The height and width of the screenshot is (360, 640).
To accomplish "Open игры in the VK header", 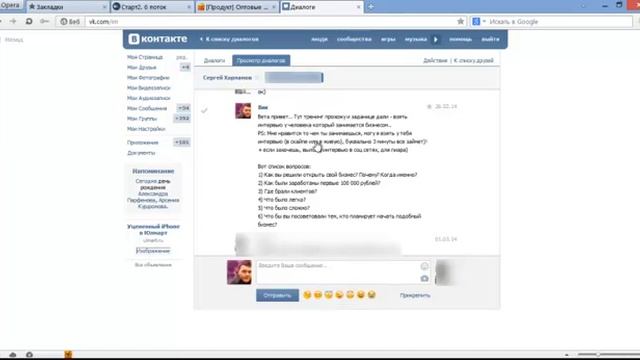I will click(x=388, y=39).
